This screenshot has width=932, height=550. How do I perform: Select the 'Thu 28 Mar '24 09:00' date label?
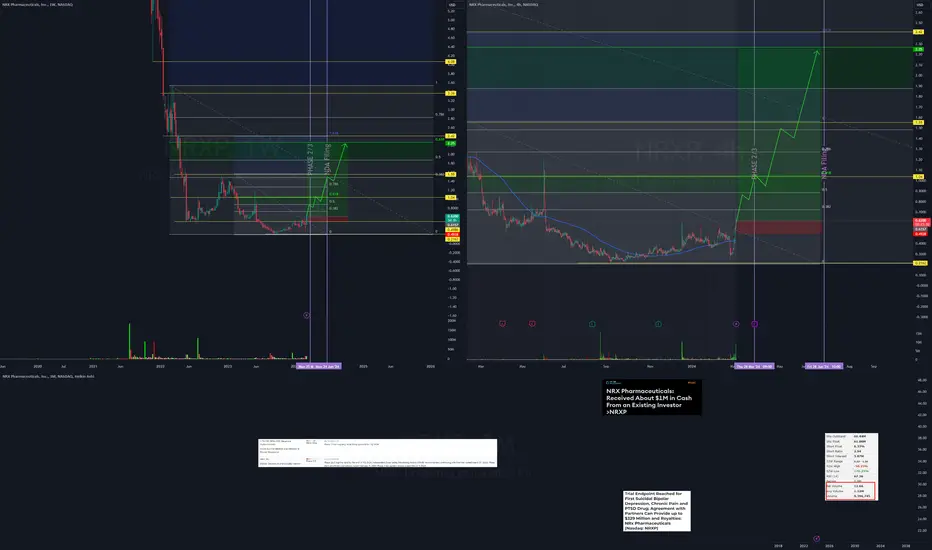754,366
